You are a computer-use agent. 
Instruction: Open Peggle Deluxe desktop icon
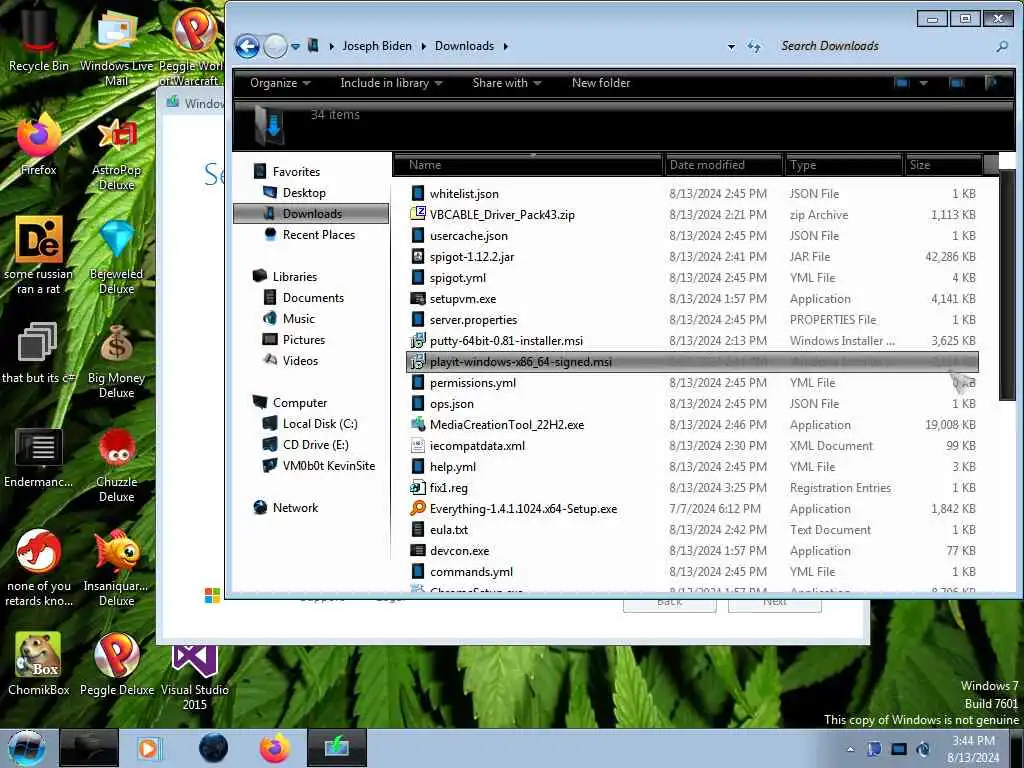tap(116, 664)
